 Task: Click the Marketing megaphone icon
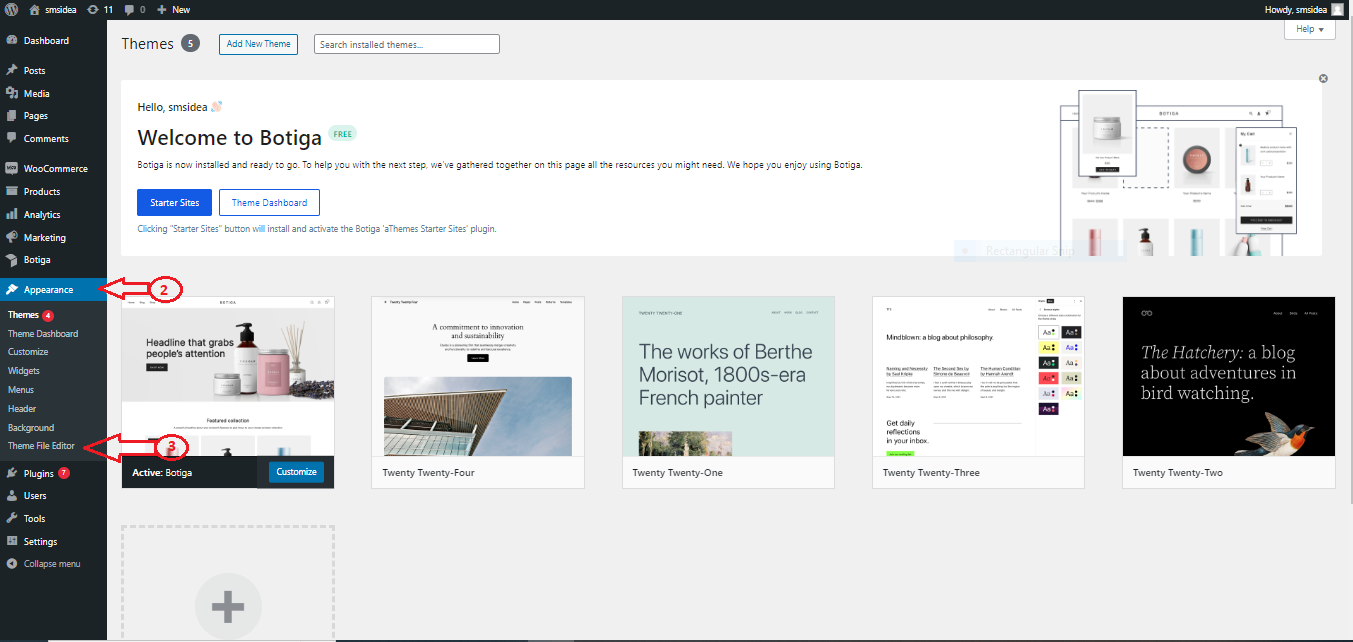[11, 237]
